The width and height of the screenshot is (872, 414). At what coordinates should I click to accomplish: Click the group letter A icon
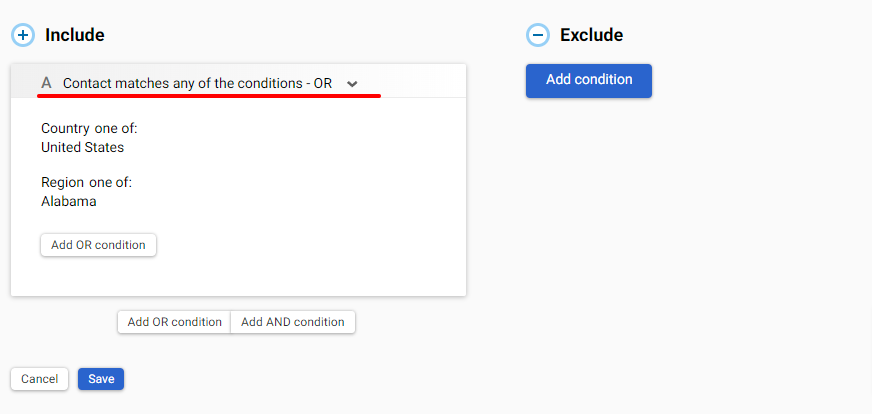tap(46, 83)
